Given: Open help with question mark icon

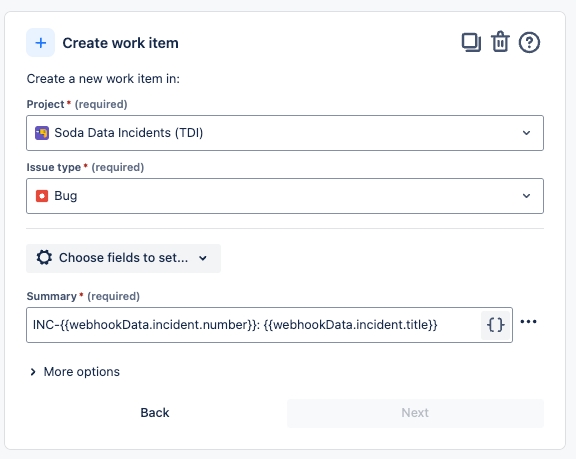Looking at the screenshot, I should click(529, 43).
